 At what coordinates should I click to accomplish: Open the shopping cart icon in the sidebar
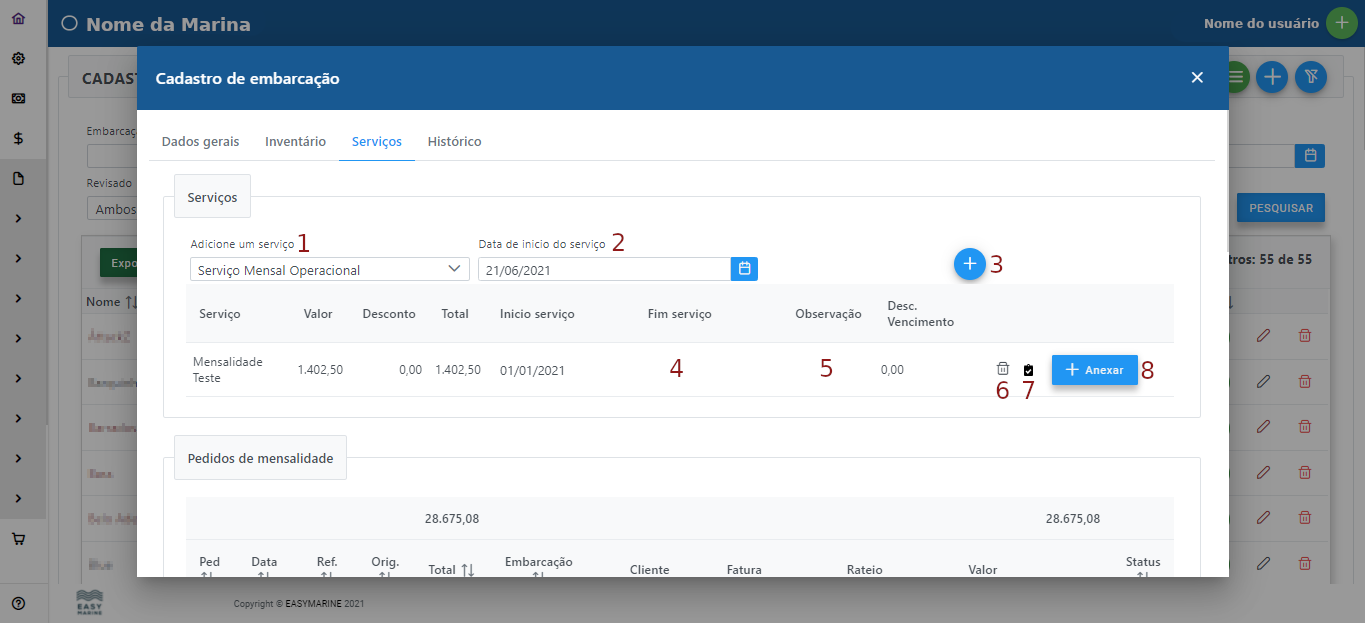click(x=18, y=538)
